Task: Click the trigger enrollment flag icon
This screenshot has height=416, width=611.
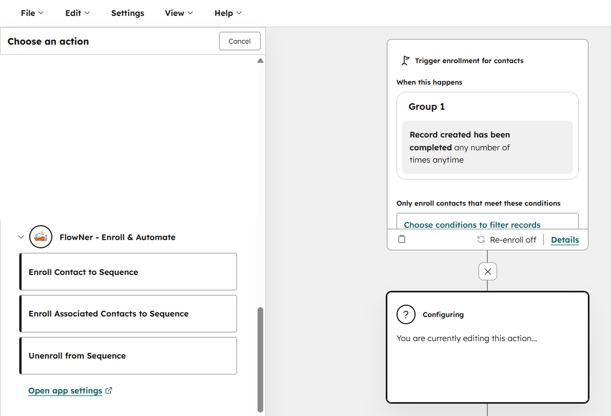Action: click(405, 61)
